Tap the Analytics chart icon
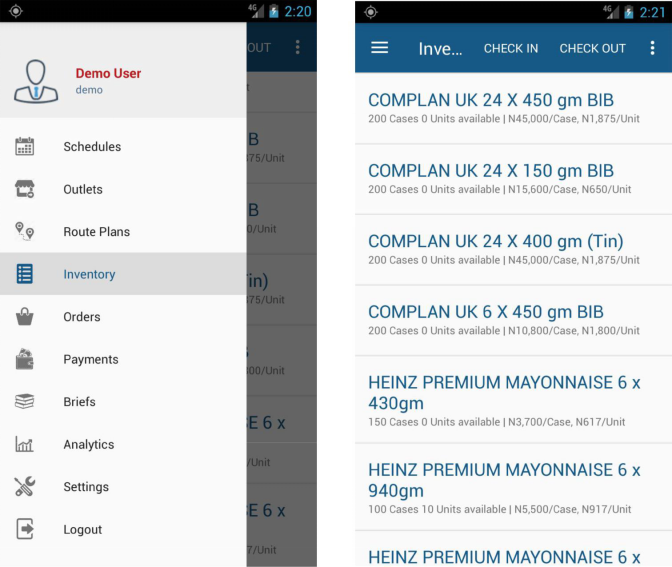The image size is (672, 567). tap(24, 444)
